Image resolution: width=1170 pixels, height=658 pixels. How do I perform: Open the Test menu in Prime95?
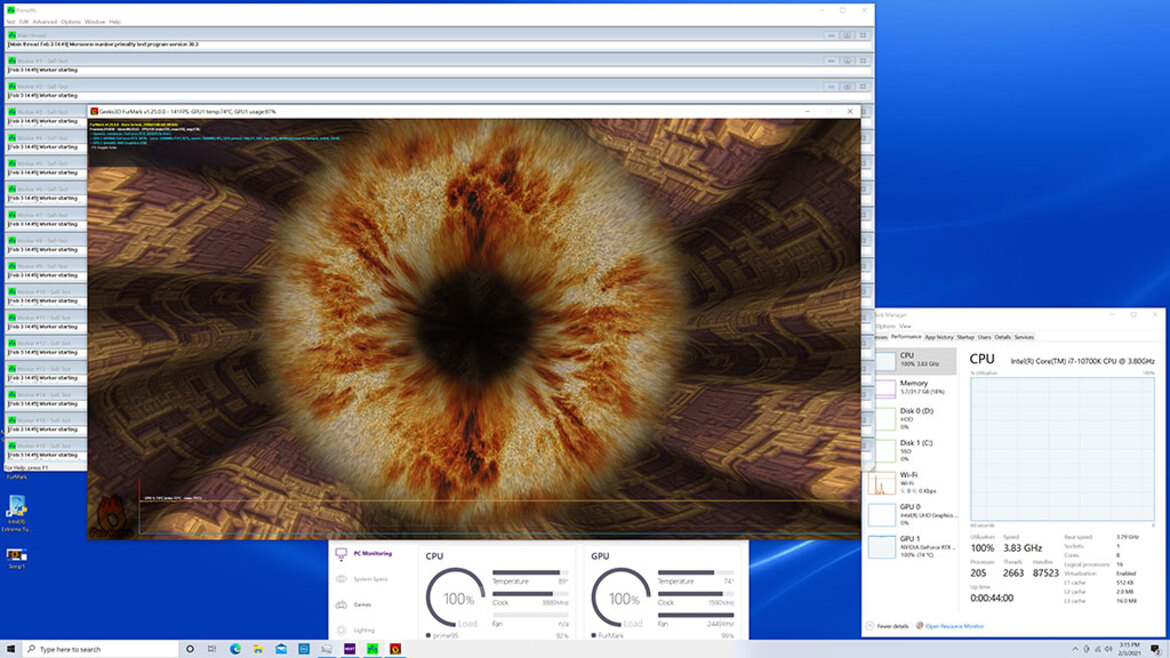pos(10,22)
